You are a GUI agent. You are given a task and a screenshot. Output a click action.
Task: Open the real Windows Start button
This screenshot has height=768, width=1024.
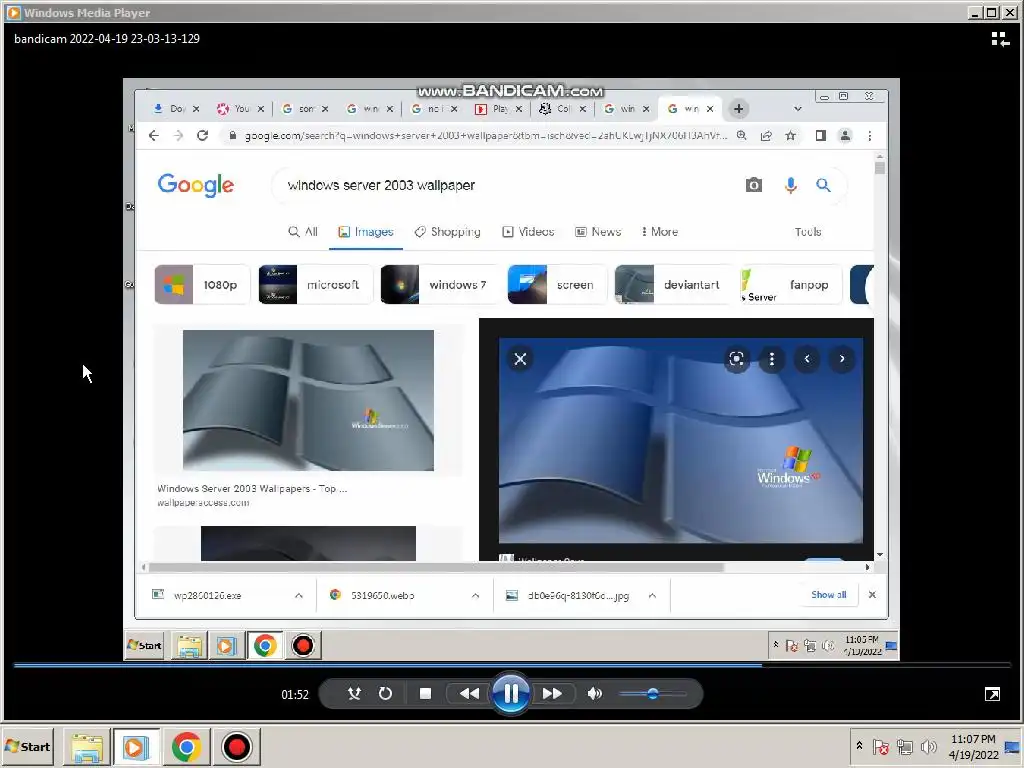(x=28, y=746)
